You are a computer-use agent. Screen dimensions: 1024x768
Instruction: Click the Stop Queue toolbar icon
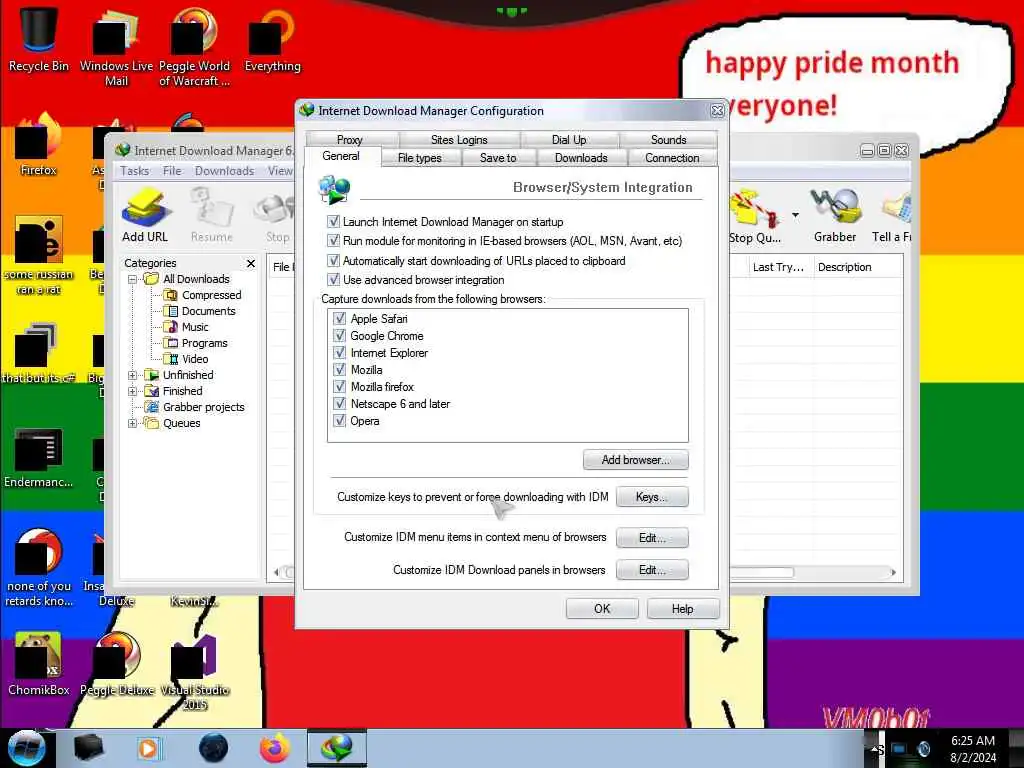point(756,216)
